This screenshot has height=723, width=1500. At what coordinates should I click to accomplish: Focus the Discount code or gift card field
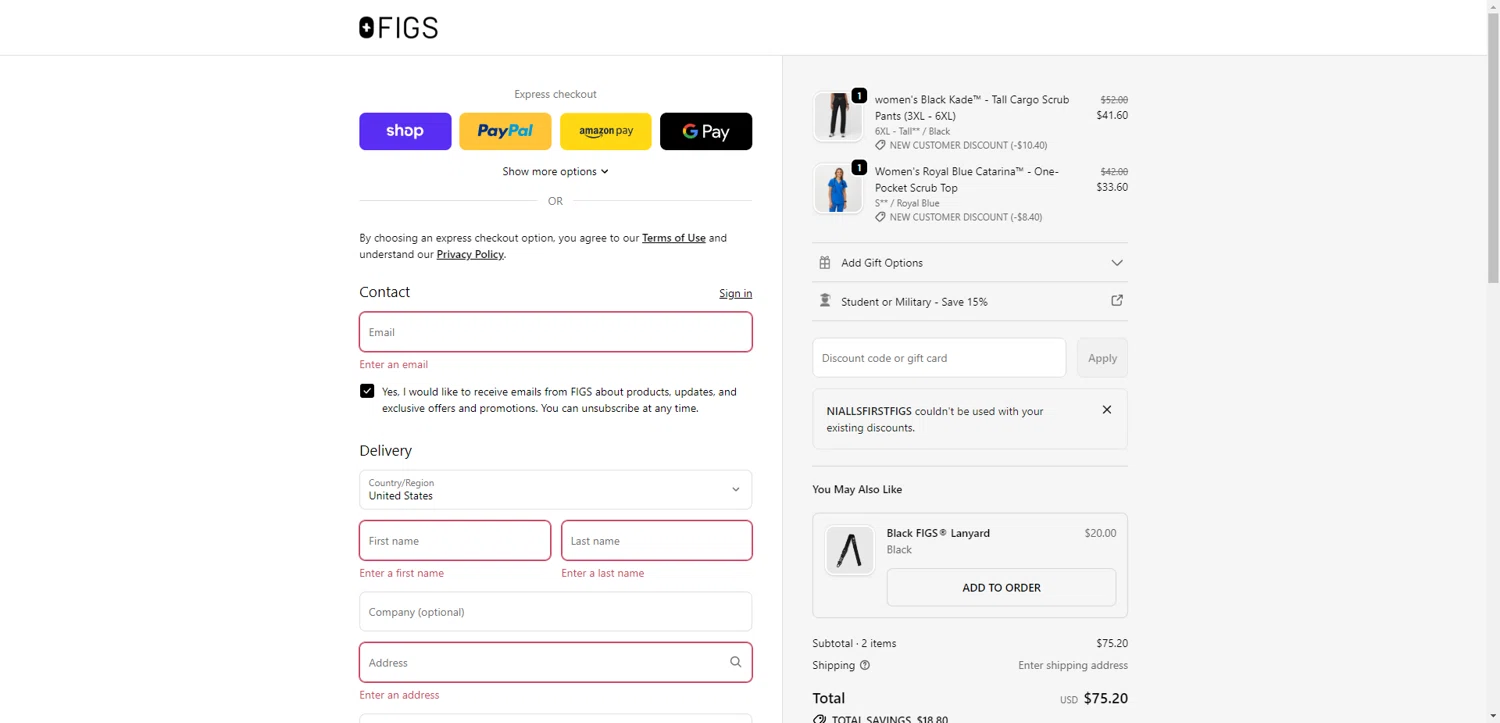coord(939,358)
